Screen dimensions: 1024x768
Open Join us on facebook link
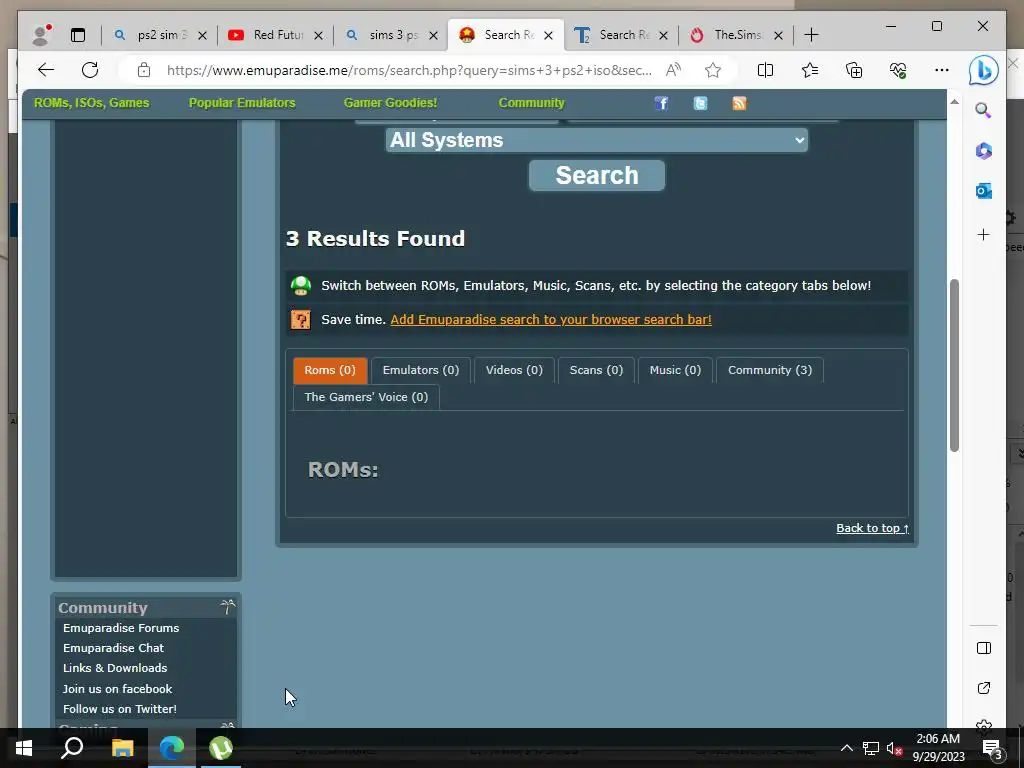[118, 689]
